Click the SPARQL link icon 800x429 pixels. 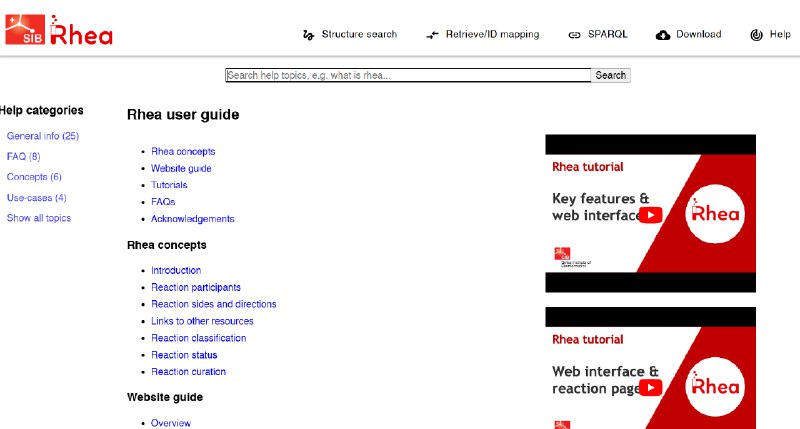pos(574,35)
